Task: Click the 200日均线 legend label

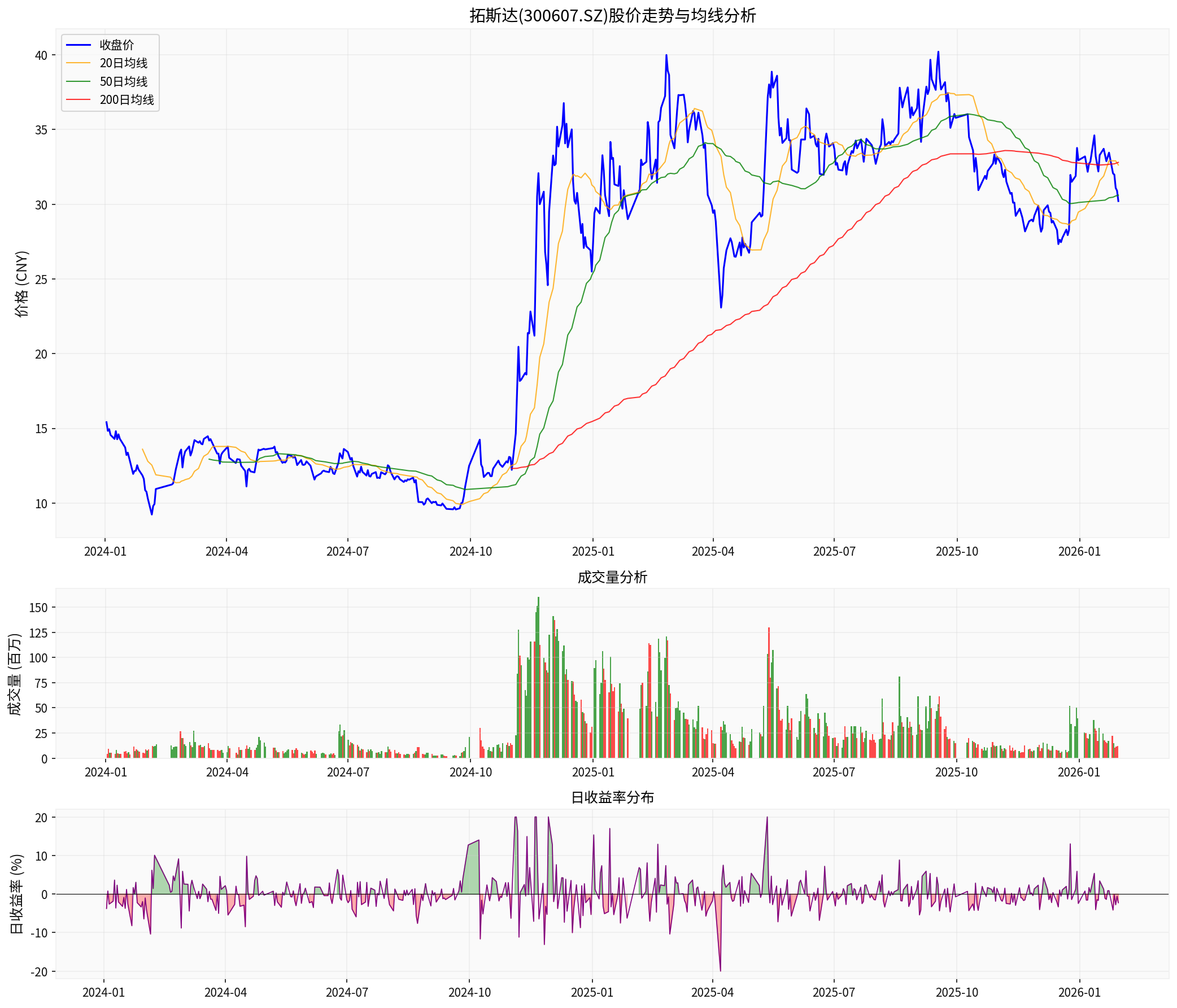Action: pyautogui.click(x=127, y=100)
